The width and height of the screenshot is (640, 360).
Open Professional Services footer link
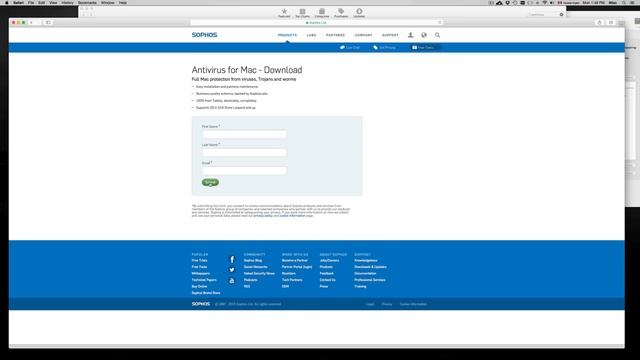pyautogui.click(x=370, y=280)
